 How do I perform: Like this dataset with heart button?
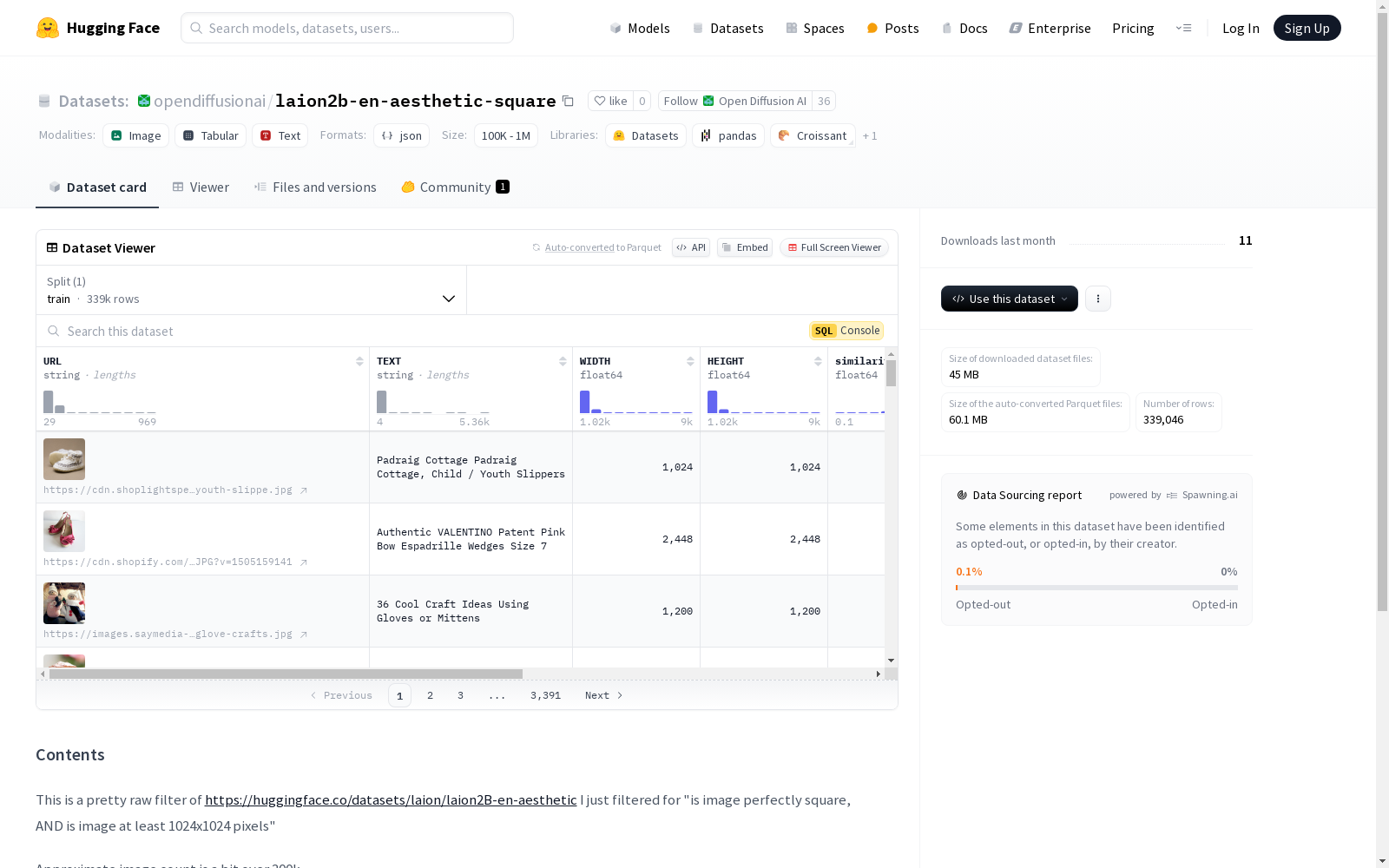[x=610, y=101]
